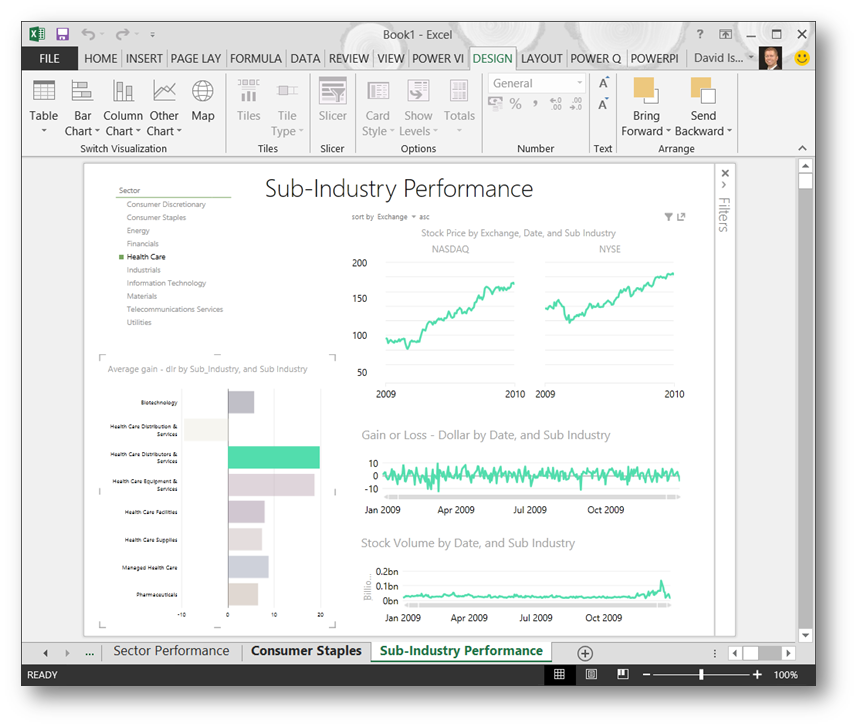This screenshot has width=858, height=728.
Task: Select Information Technology in Sector slicer
Action: pyautogui.click(x=166, y=283)
